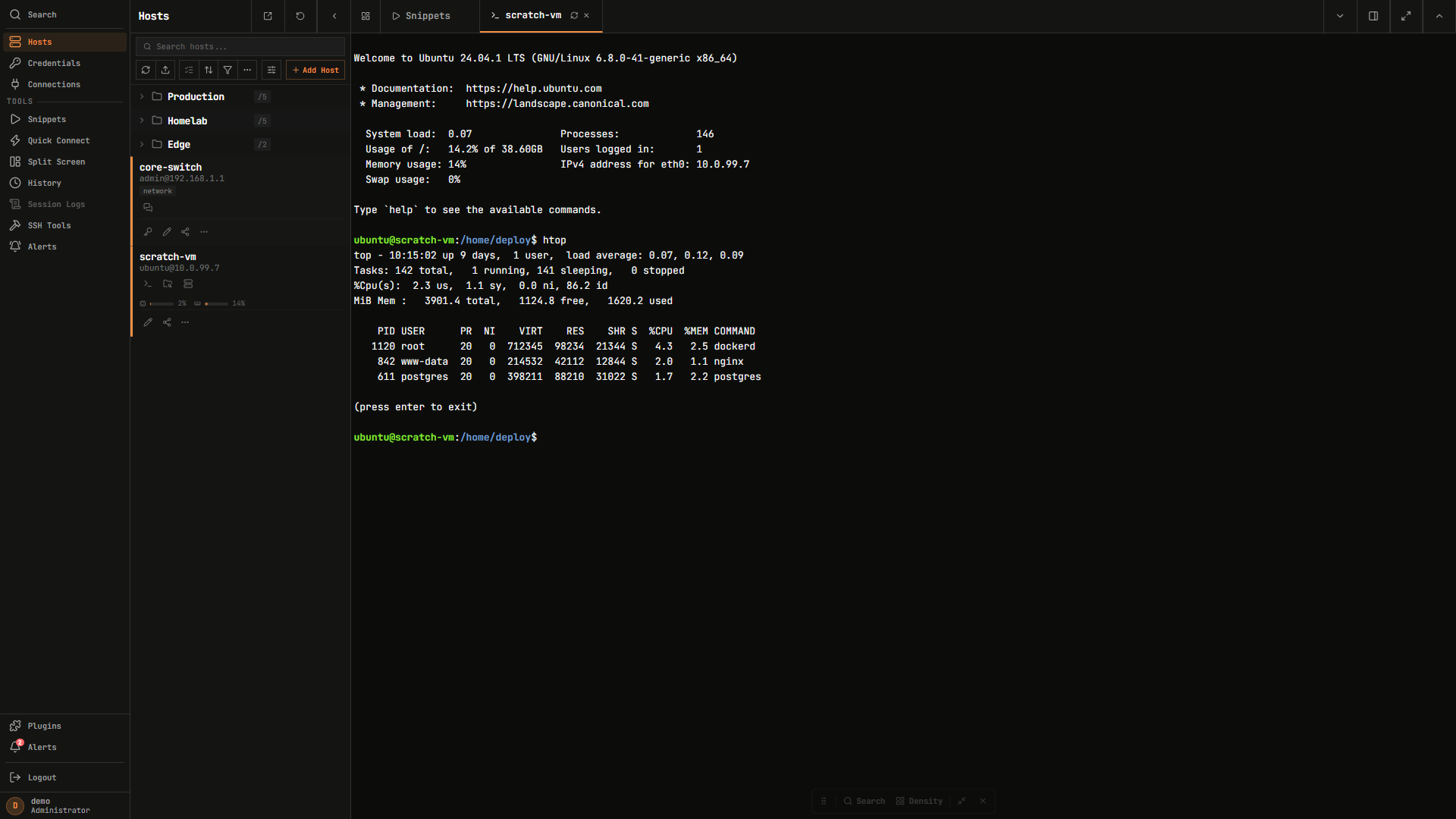This screenshot has width=1456, height=819.
Task: Toggle multi-select checklist mode for hosts
Action: (x=189, y=70)
